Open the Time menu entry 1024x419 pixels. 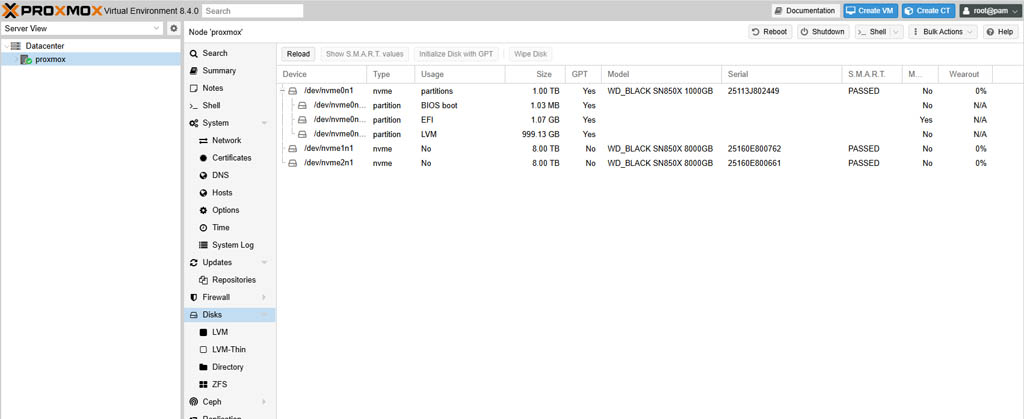point(229,228)
